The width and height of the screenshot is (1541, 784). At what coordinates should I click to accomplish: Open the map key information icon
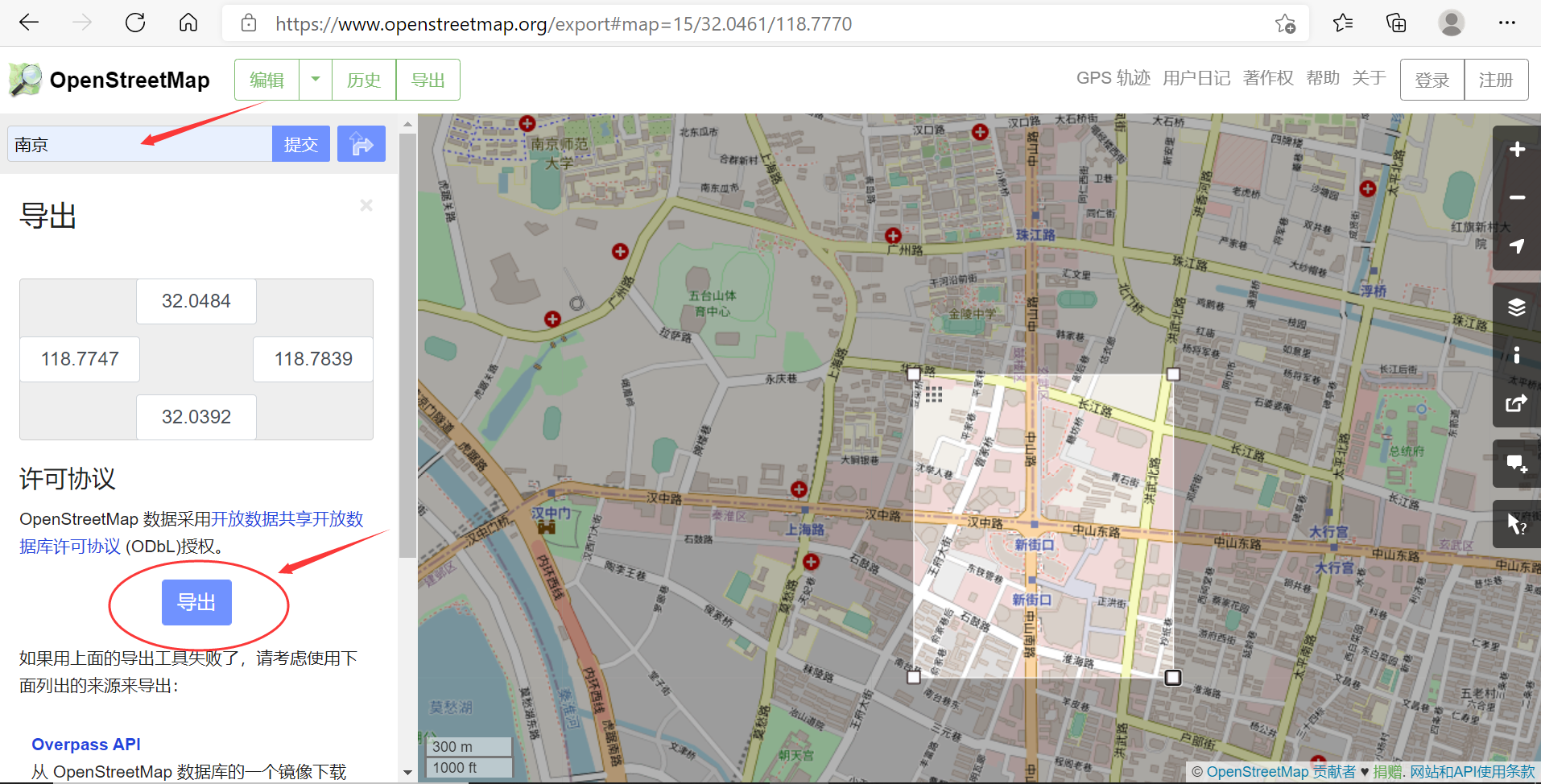[1518, 354]
